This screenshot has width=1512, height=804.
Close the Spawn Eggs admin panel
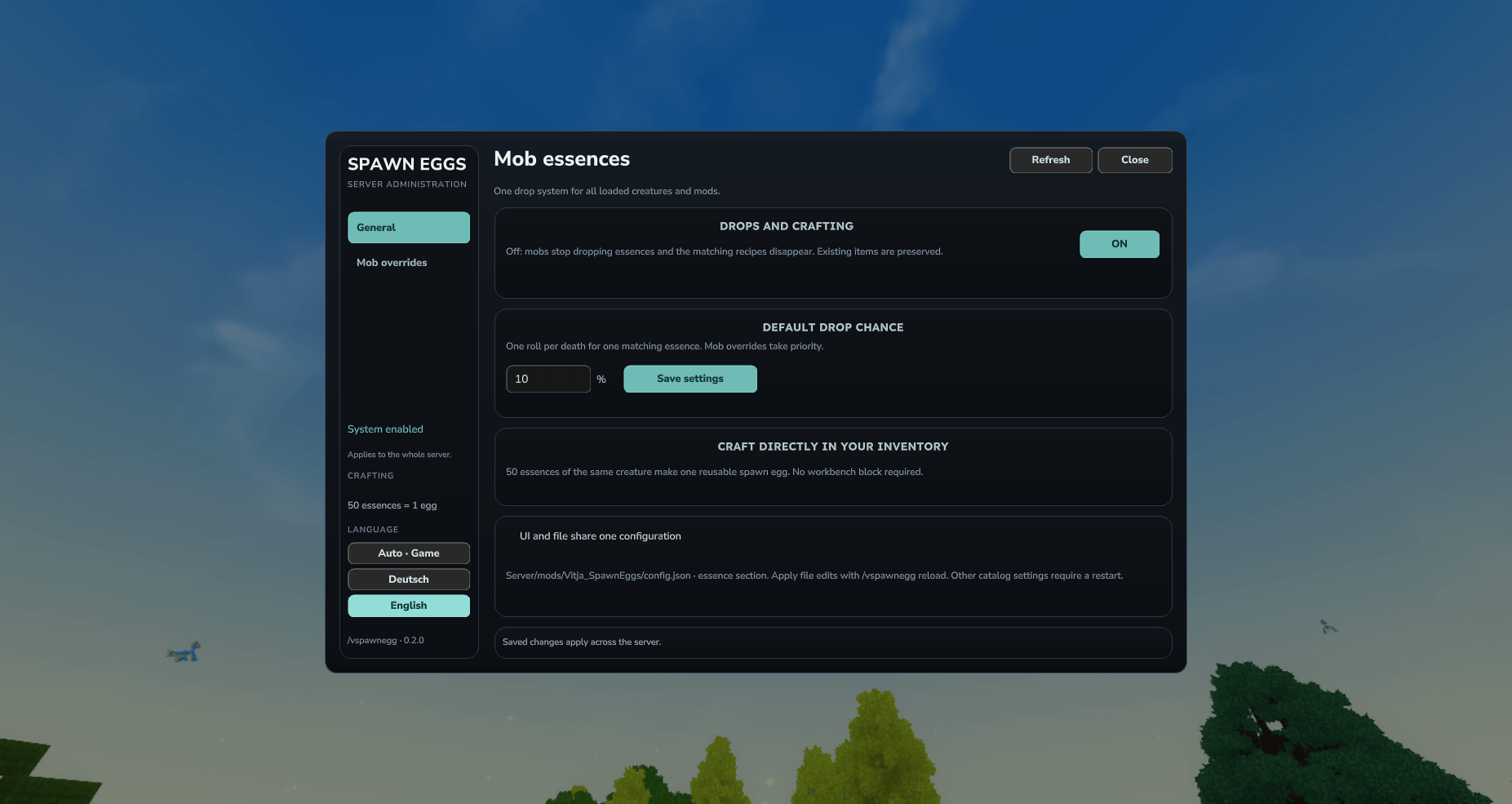coord(1135,160)
